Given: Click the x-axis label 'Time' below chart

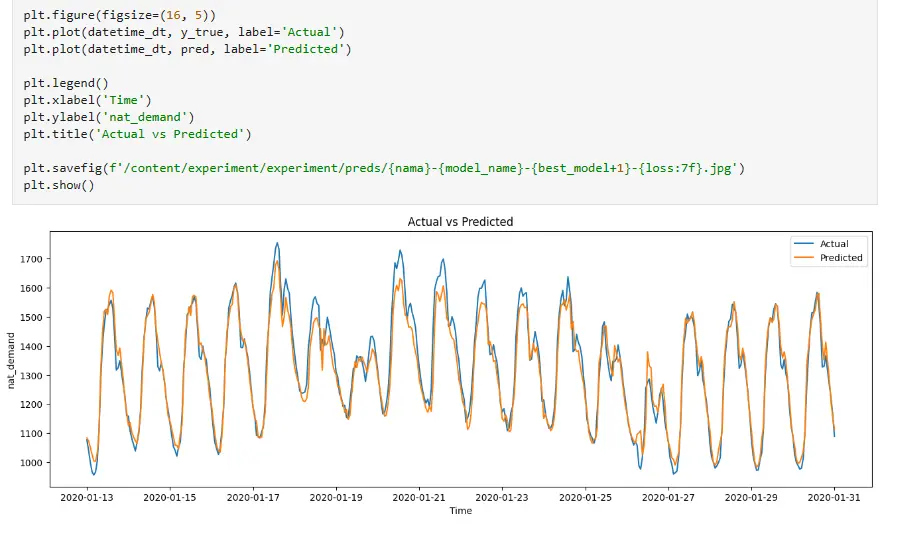Looking at the screenshot, I should click(x=460, y=510).
